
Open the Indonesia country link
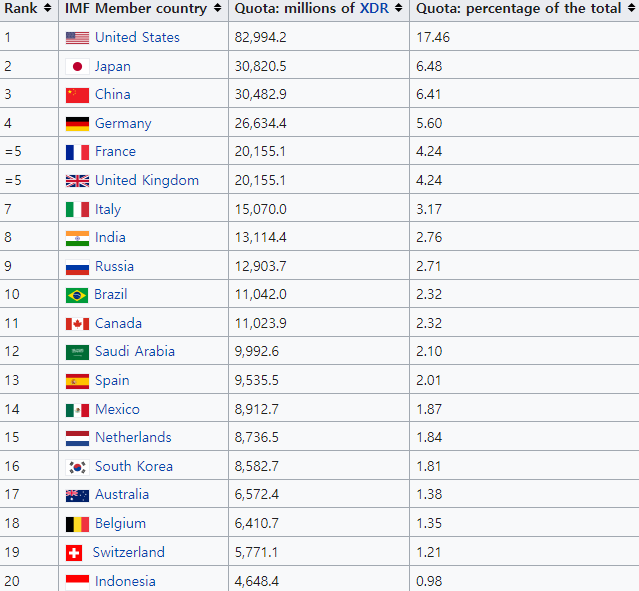point(125,581)
